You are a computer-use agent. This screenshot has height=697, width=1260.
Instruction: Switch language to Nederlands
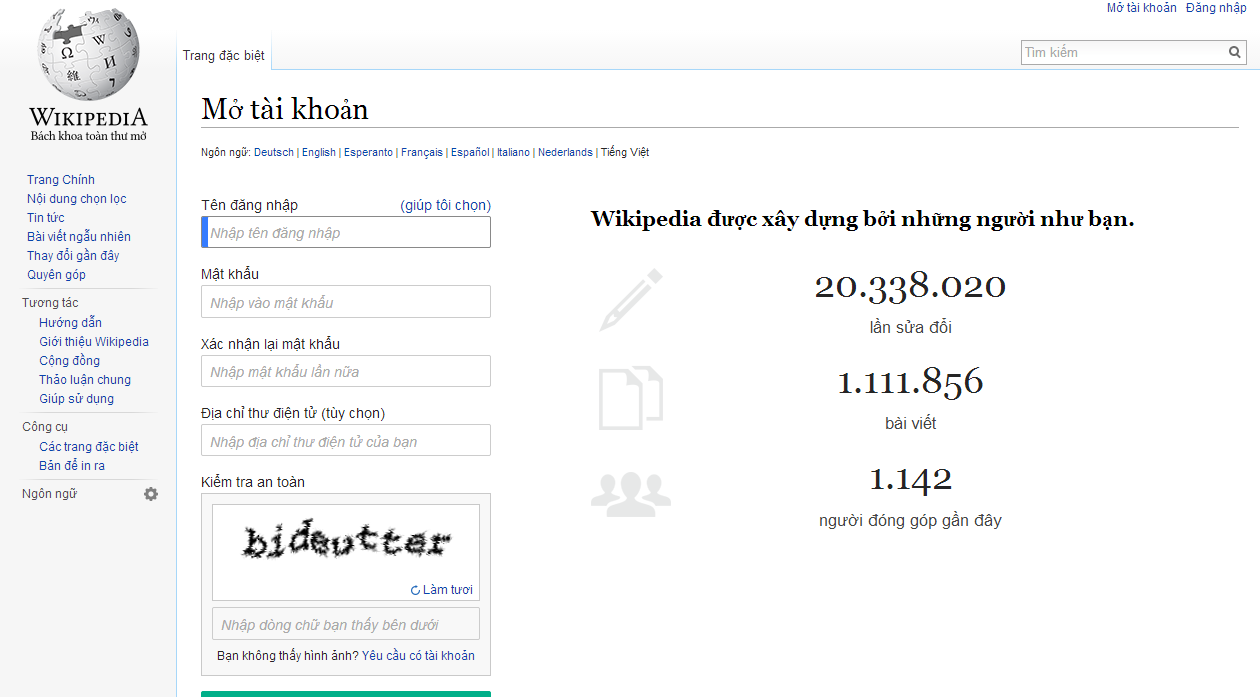(x=565, y=152)
